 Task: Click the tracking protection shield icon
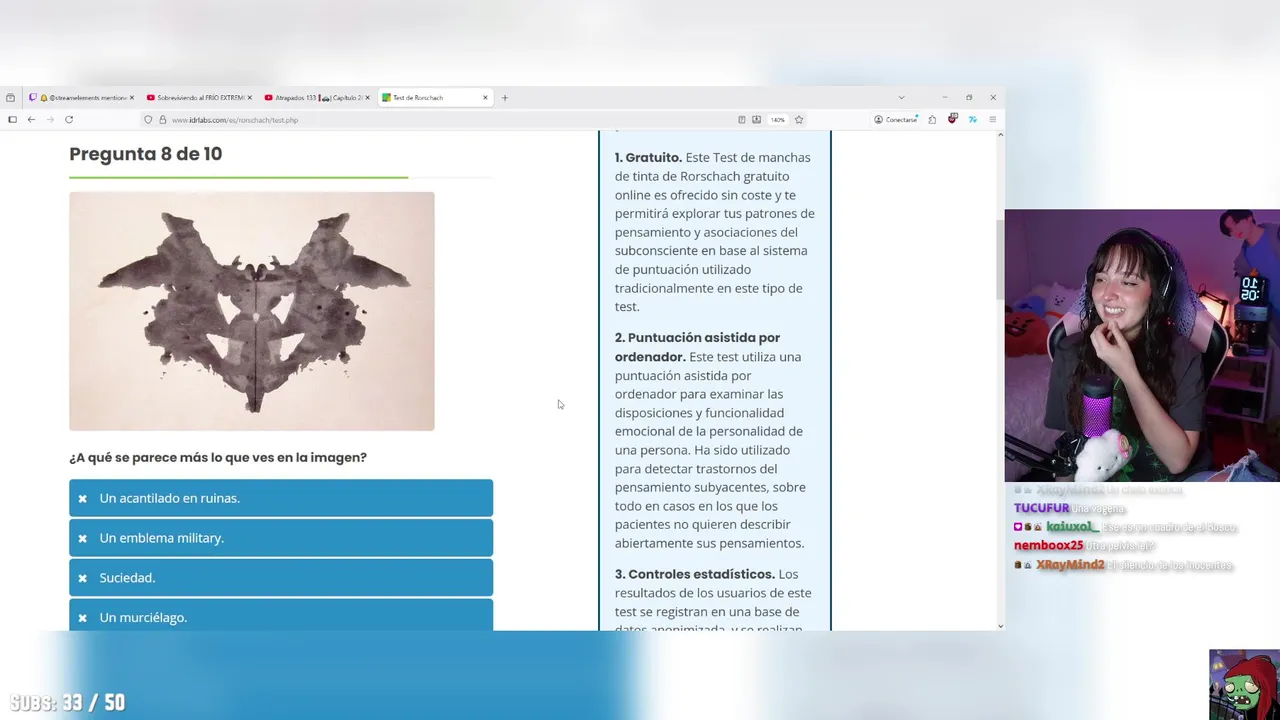point(148,120)
